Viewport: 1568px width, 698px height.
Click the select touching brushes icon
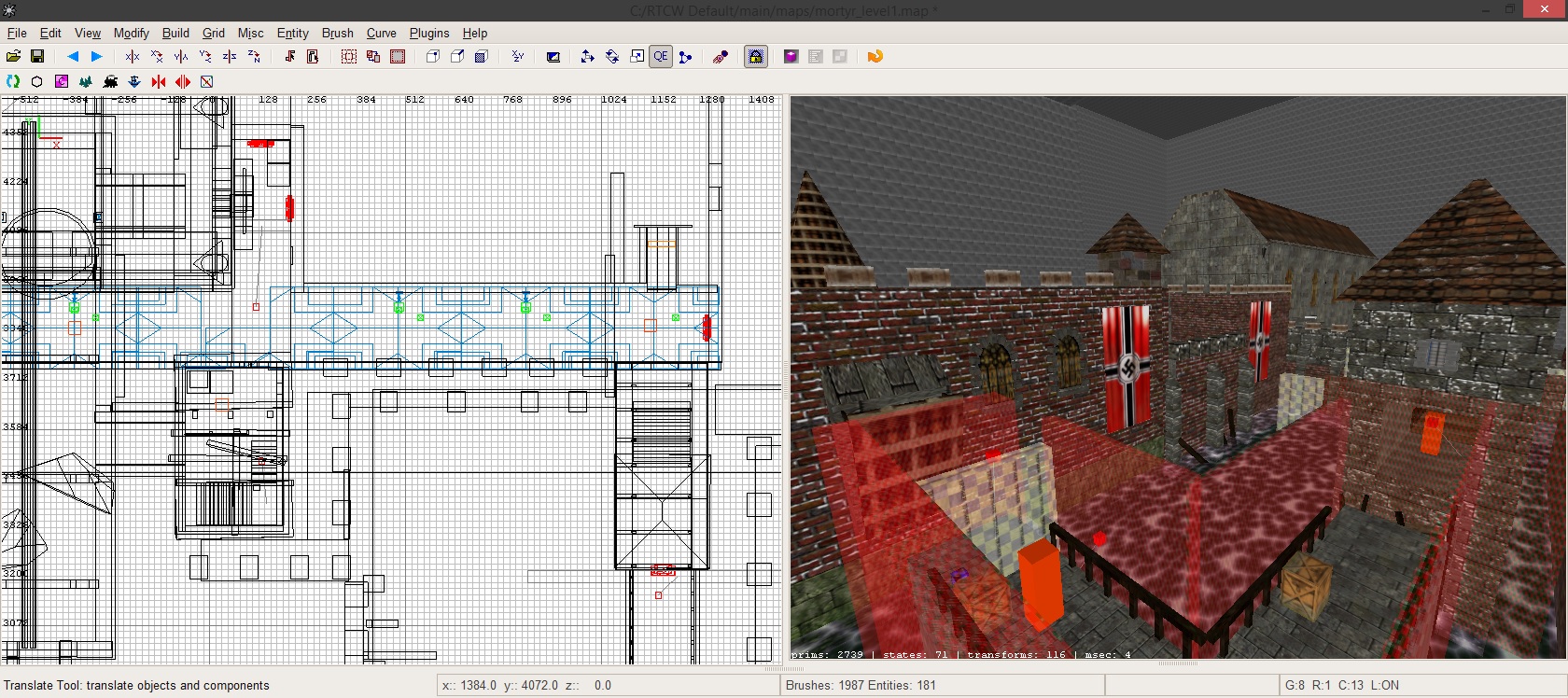[x=289, y=57]
